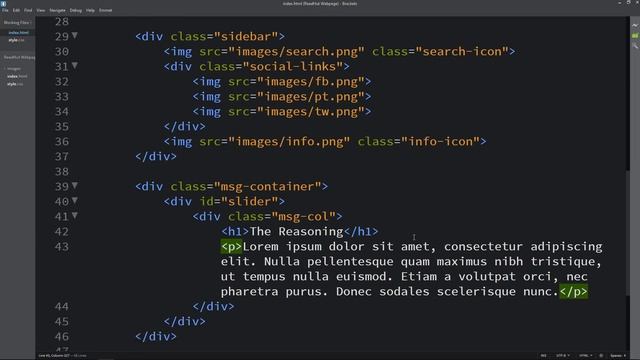Click the Live Preview lightning icon
Viewport: 640px width, 360px height.
pyautogui.click(x=635, y=25)
